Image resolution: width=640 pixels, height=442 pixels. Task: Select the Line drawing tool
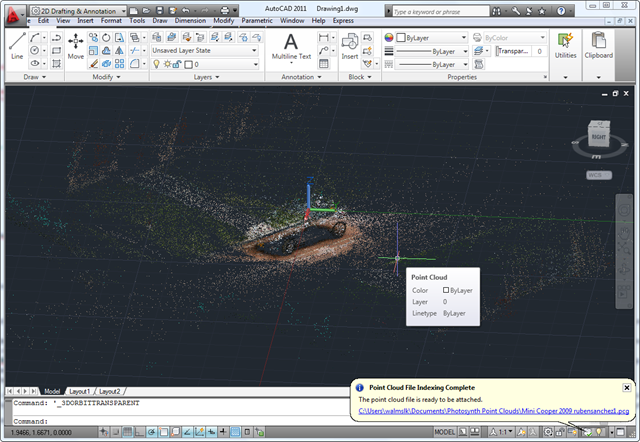click(x=16, y=45)
